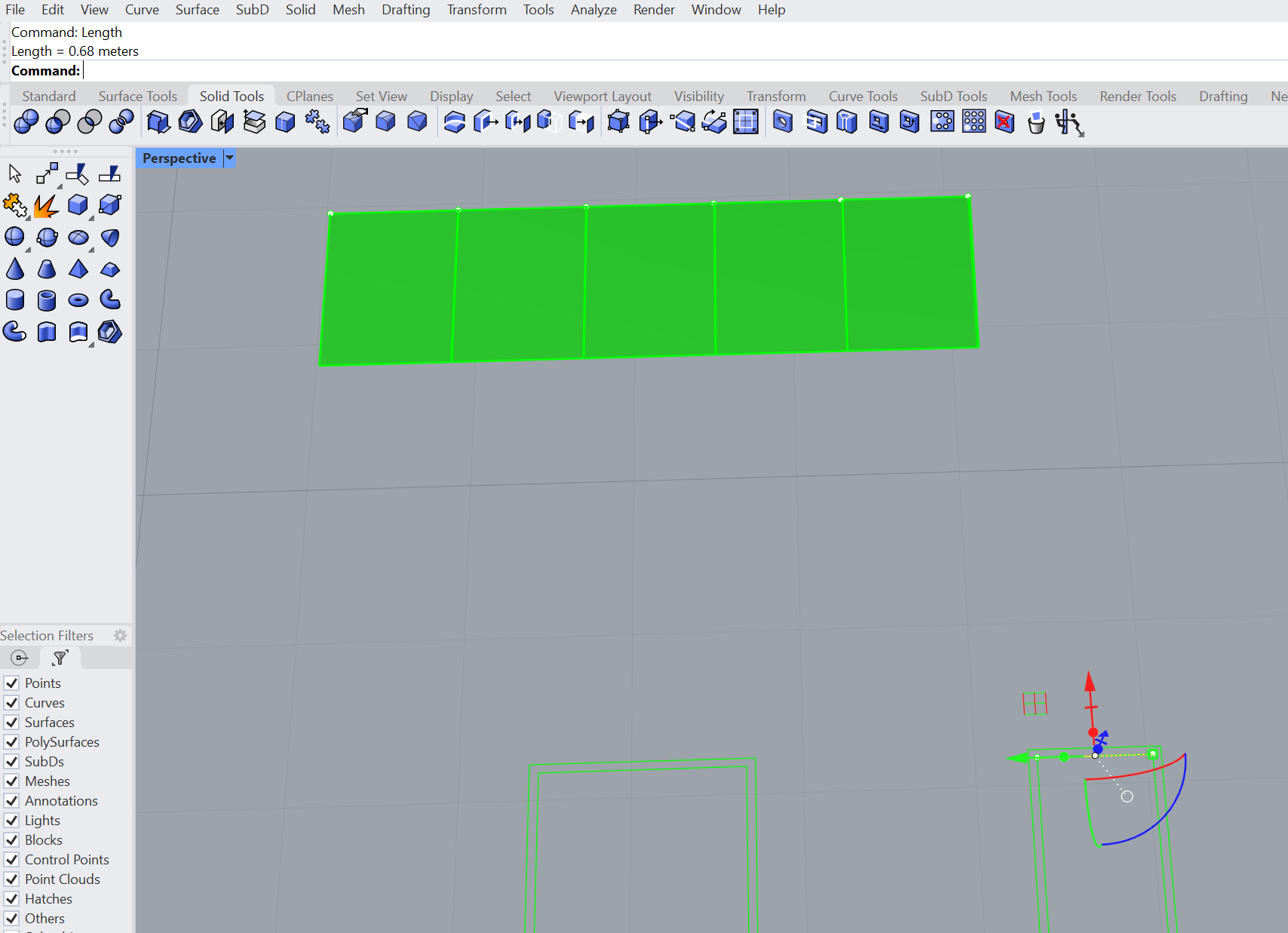This screenshot has height=933, width=1288.
Task: Toggle the Hatches filter checkbox
Action: click(x=11, y=899)
